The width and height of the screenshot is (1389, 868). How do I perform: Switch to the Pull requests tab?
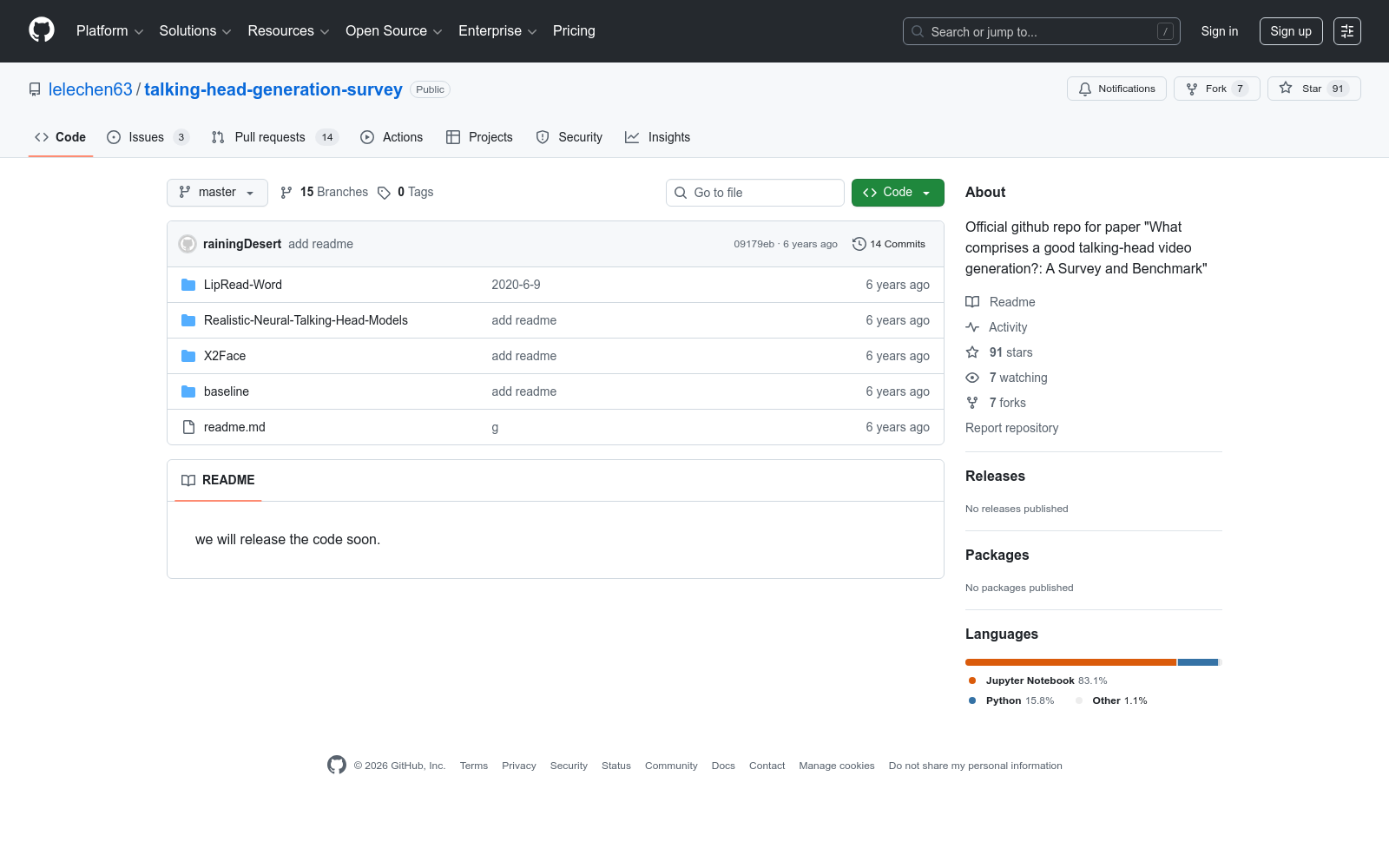point(274,137)
